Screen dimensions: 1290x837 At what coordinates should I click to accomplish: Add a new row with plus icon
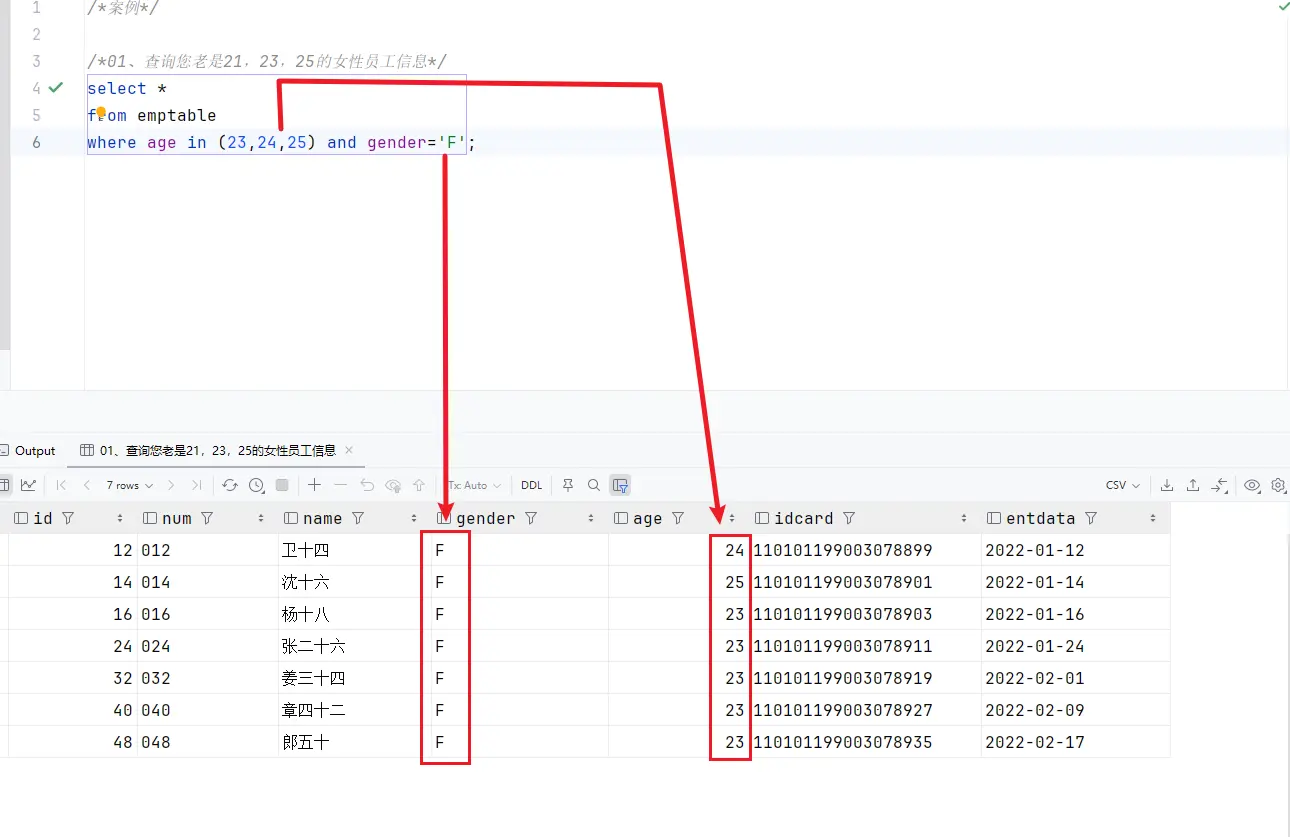coord(314,485)
